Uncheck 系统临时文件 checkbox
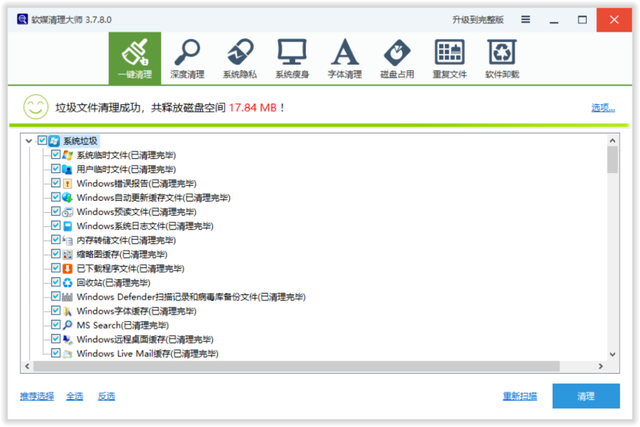Image resolution: width=640 pixels, height=427 pixels. click(56, 155)
